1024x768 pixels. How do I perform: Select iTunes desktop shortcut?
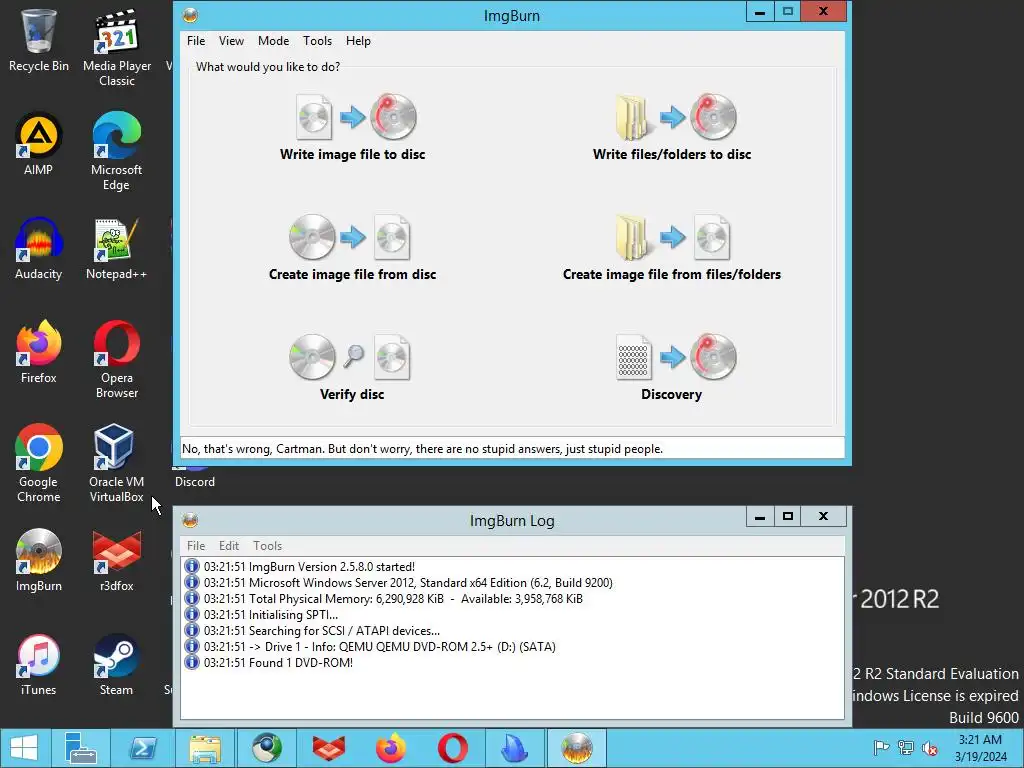point(39,665)
